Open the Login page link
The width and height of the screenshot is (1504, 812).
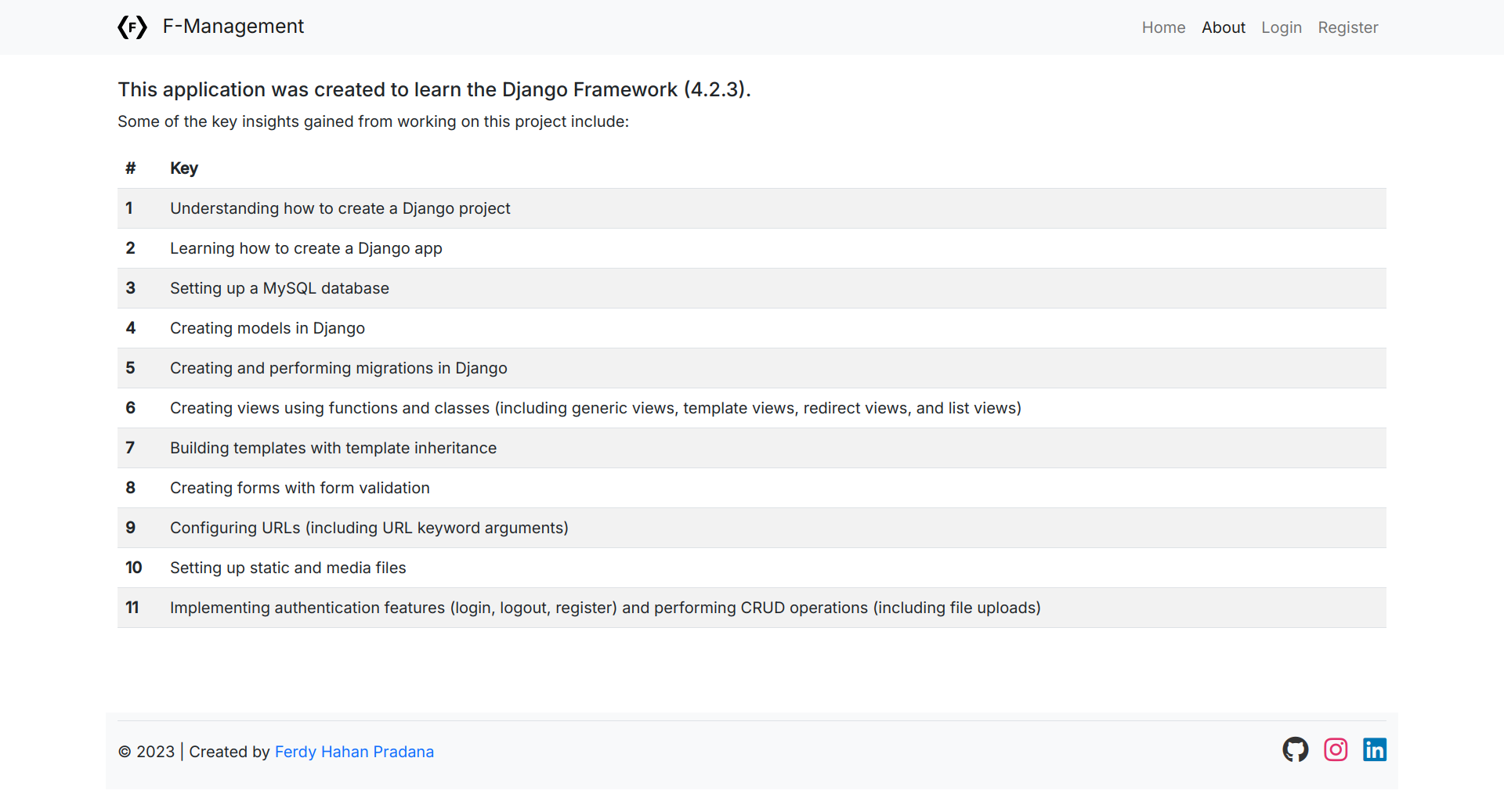tap(1281, 27)
